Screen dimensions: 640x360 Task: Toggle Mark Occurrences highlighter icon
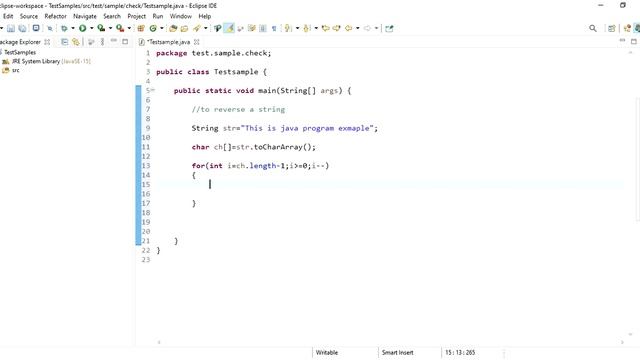pyautogui.click(x=229, y=28)
